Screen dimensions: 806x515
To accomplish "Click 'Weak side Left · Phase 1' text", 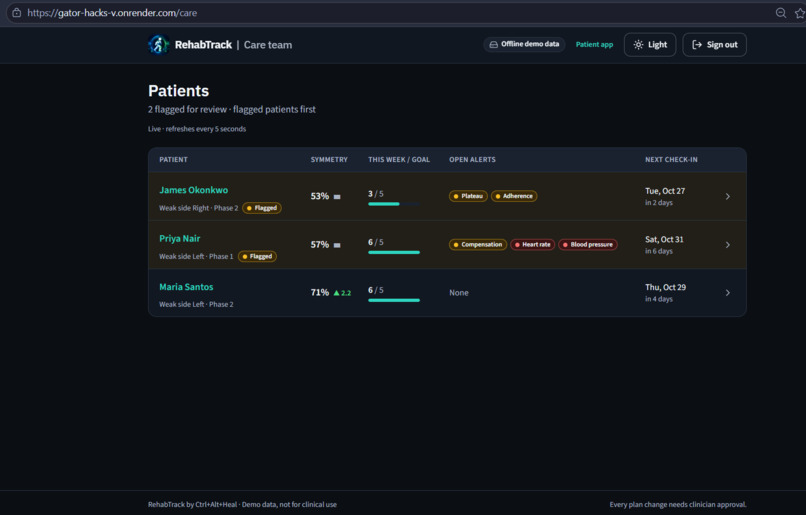I will 196,256.
